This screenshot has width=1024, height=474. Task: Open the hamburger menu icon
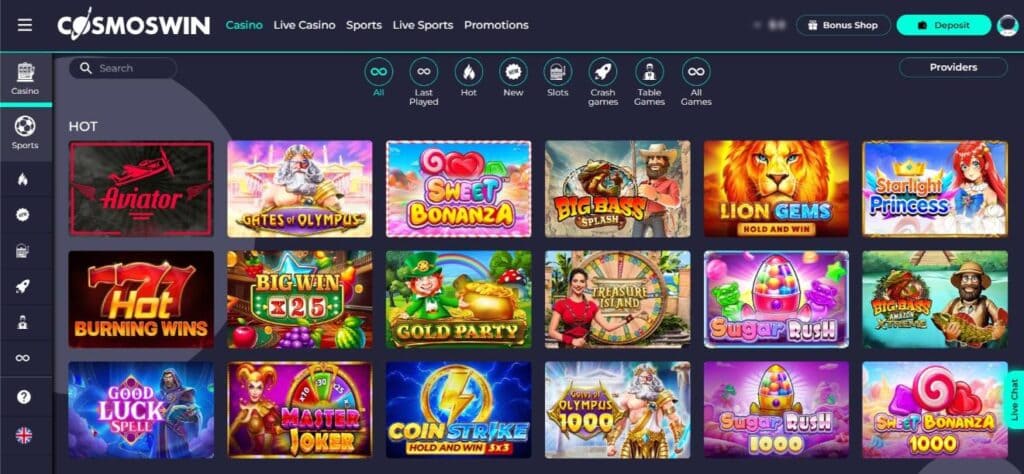tap(25, 25)
